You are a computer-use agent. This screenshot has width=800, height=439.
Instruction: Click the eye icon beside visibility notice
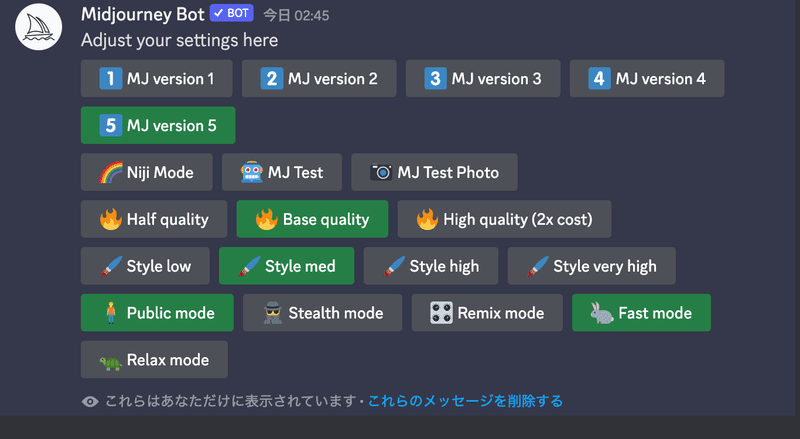[90, 402]
